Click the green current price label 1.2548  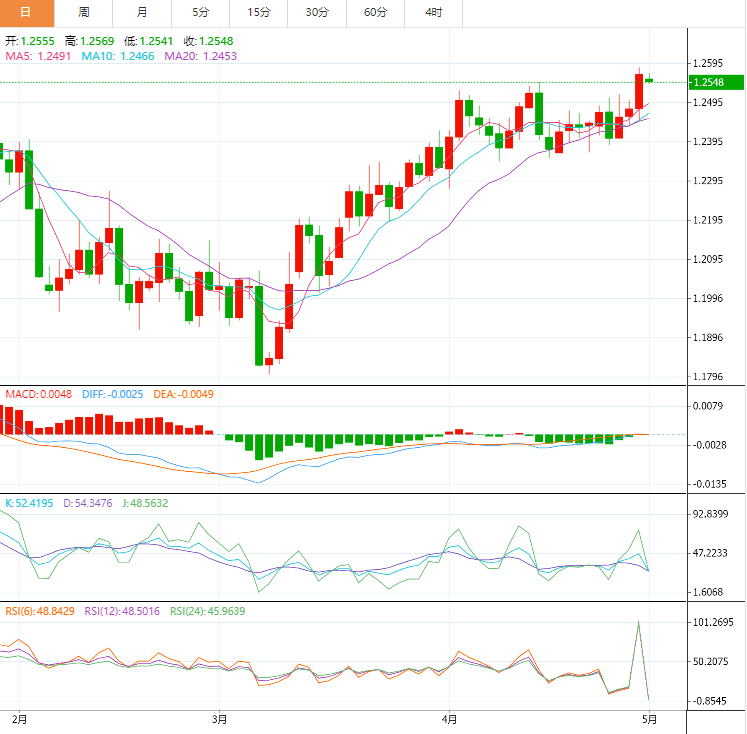[x=716, y=82]
